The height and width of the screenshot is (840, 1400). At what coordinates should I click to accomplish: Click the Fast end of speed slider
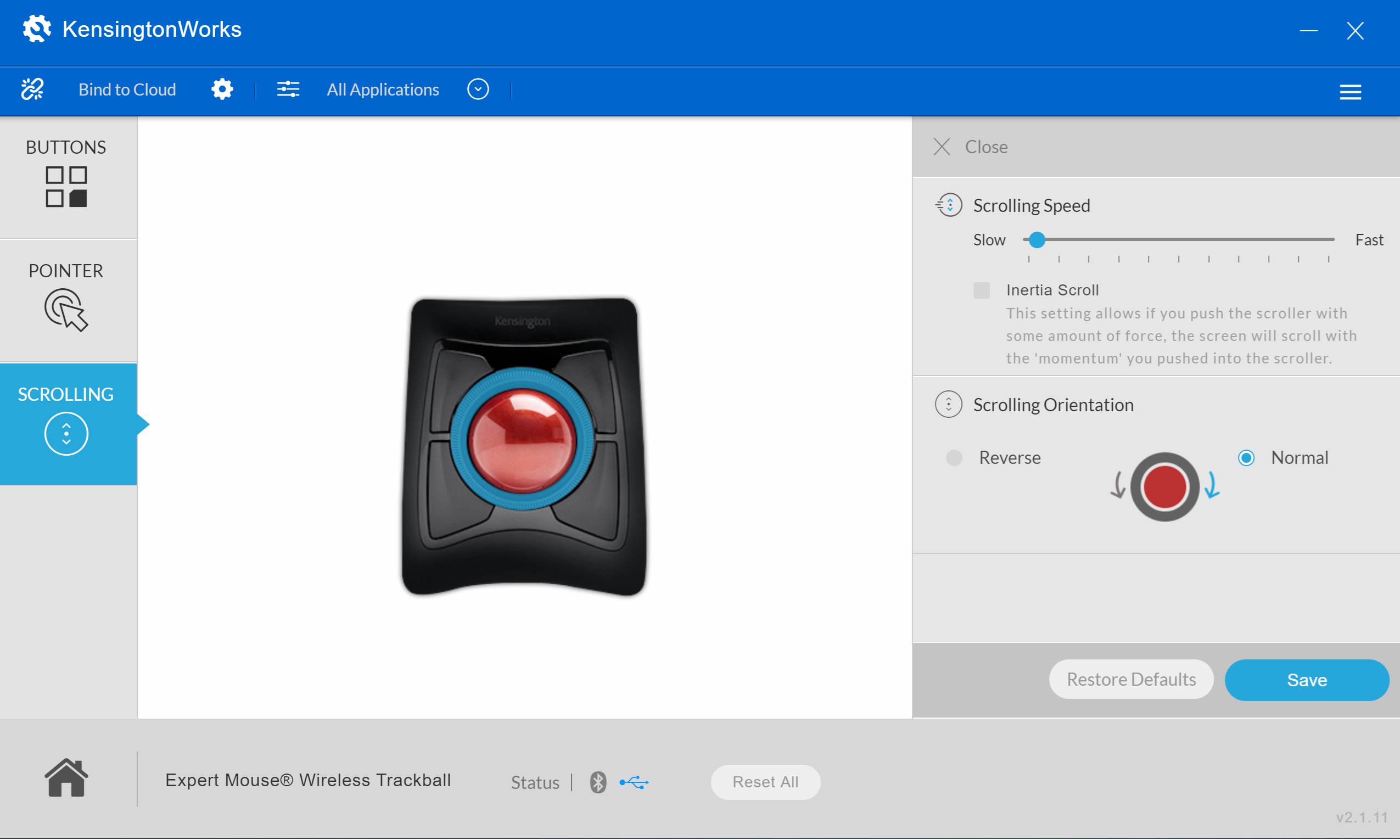pyautogui.click(x=1369, y=240)
